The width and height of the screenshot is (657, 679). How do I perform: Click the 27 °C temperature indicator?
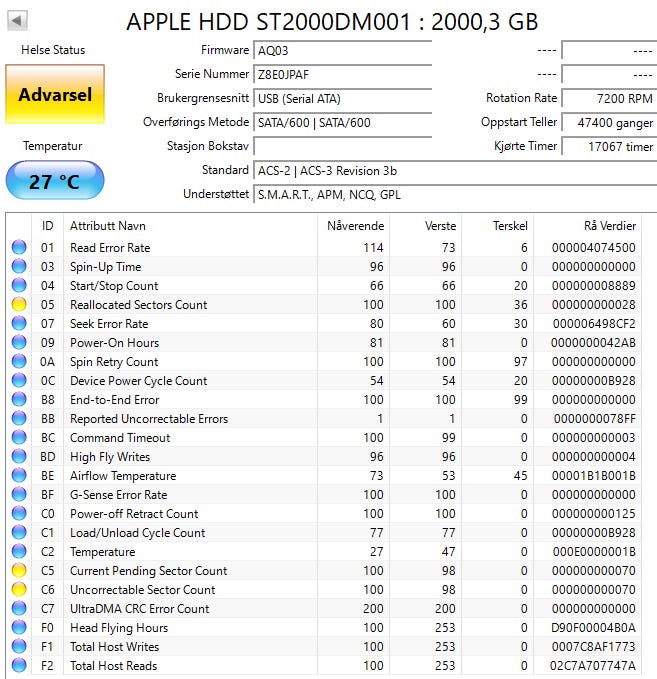54,182
